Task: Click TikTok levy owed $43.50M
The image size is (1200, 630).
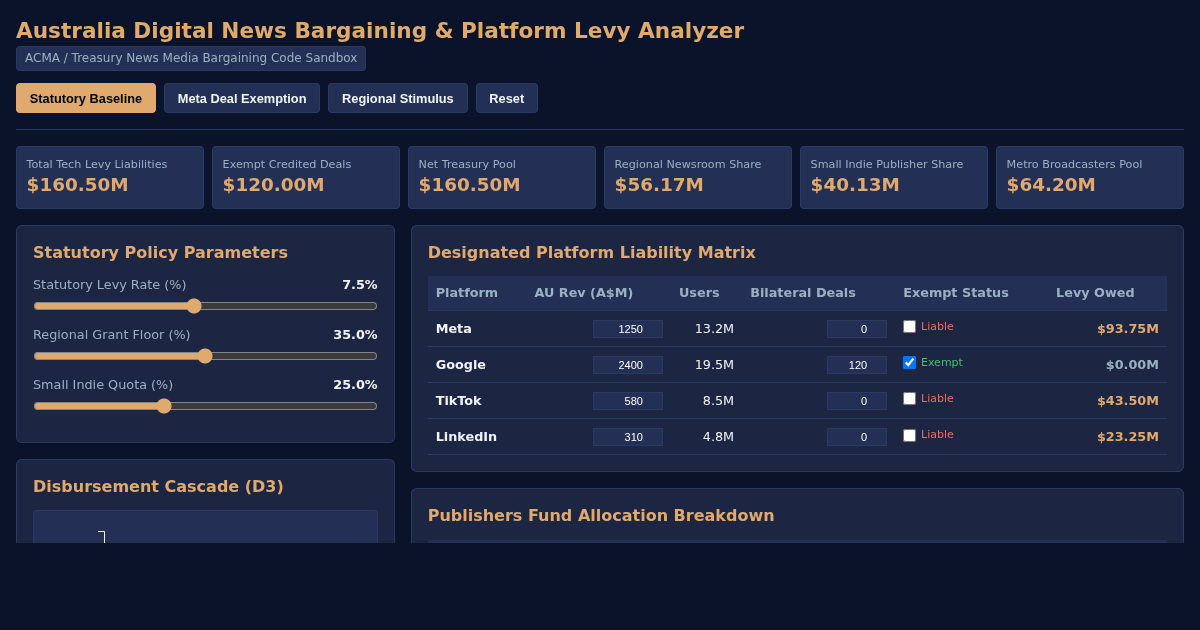Action: [1128, 401]
